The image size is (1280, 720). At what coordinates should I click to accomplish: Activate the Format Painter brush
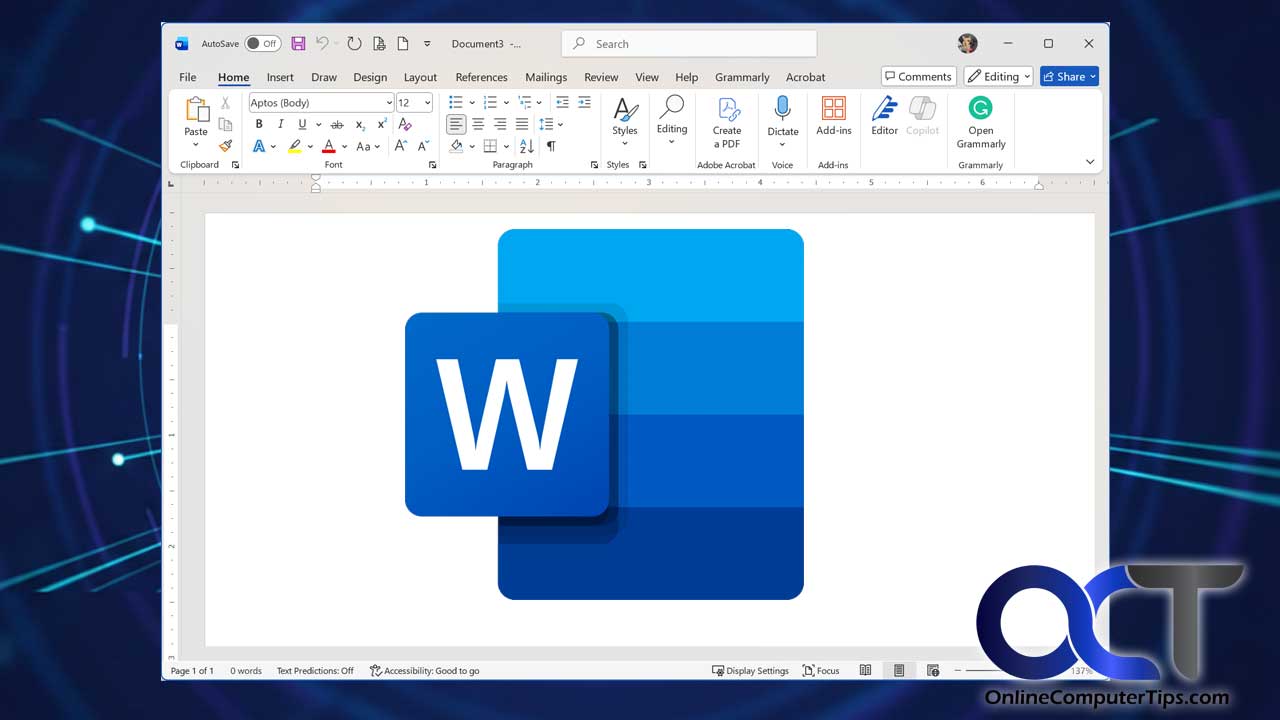click(225, 146)
